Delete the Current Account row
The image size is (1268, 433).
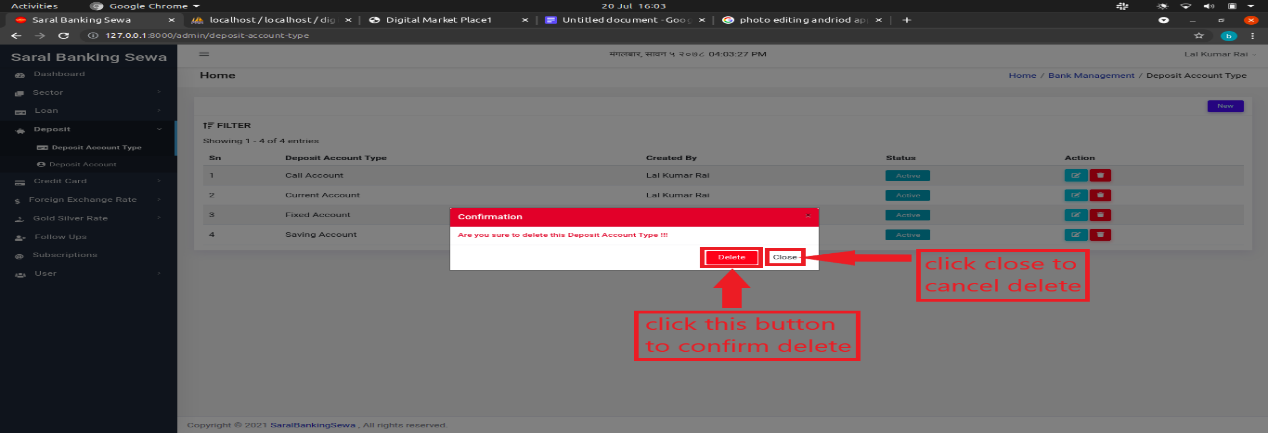click(x=1100, y=195)
